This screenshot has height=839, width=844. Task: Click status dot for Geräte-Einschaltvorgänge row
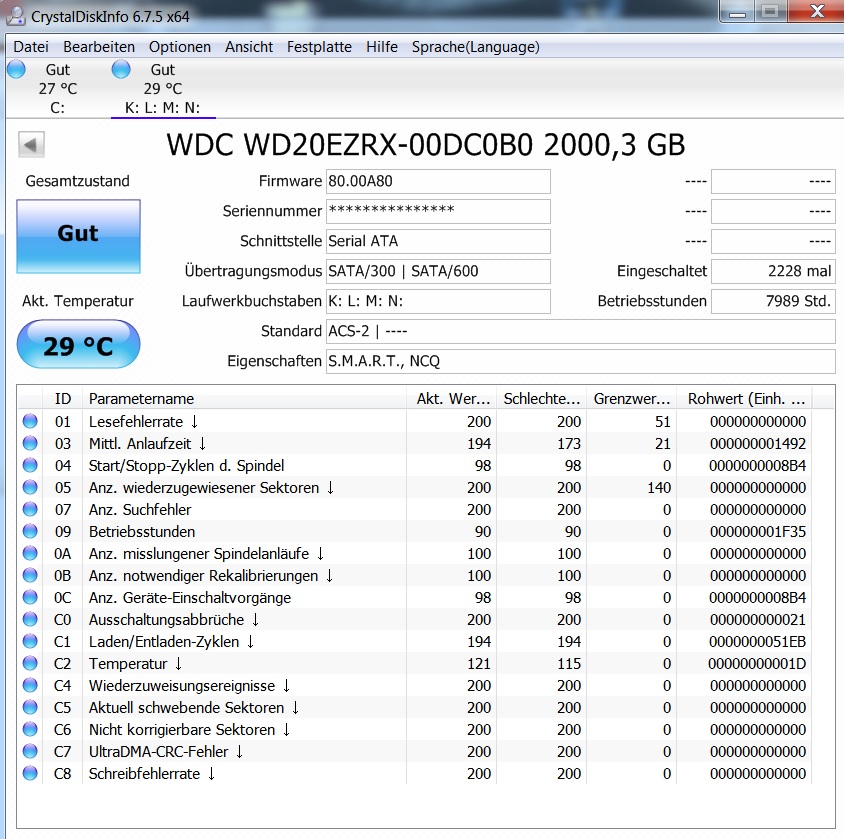30,597
